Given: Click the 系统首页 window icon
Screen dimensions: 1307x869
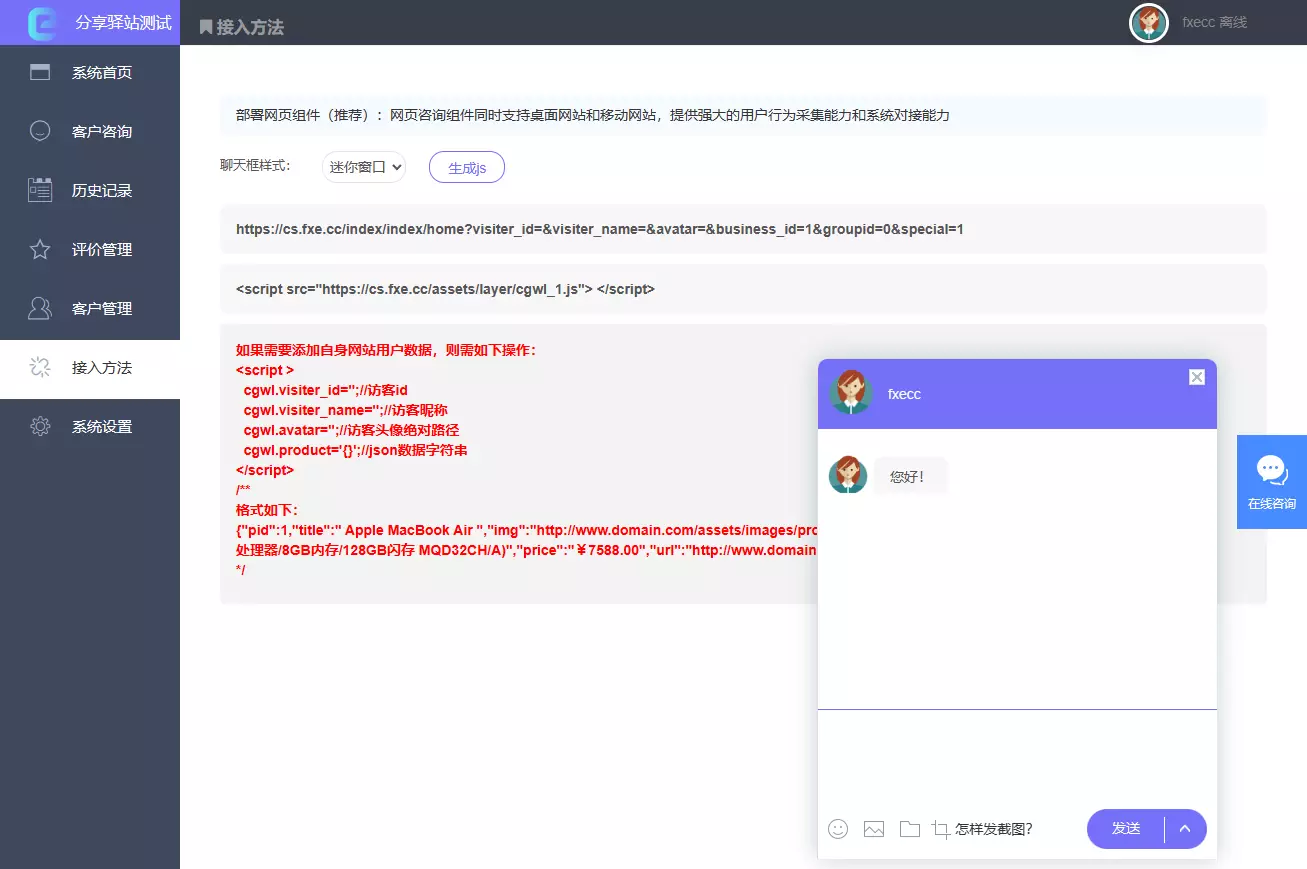Looking at the screenshot, I should pos(40,72).
